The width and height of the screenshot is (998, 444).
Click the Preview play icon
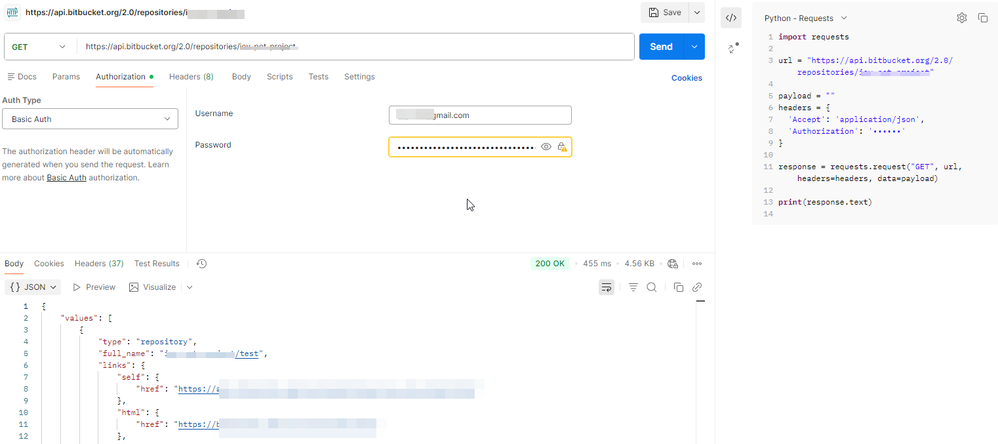point(76,288)
